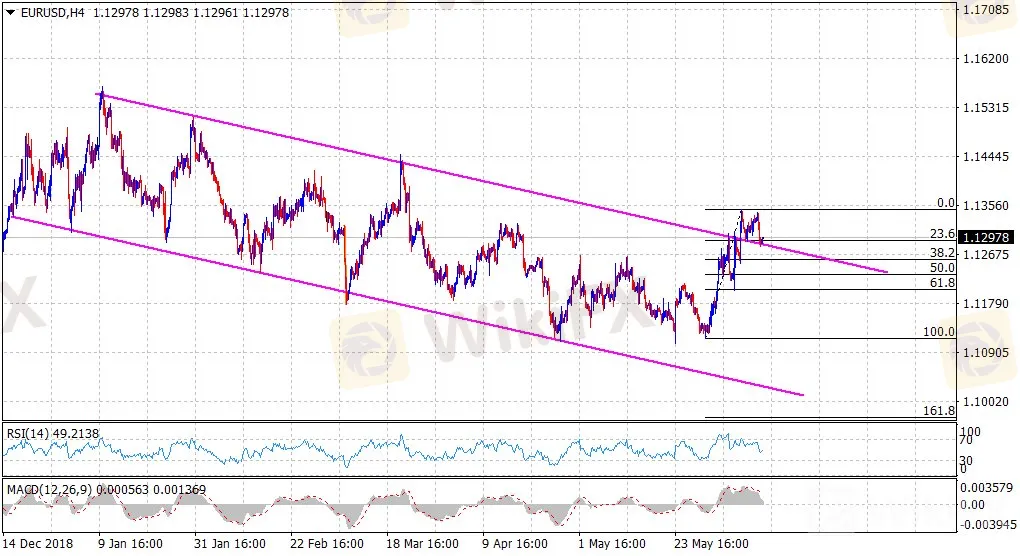Select the Fibonacci 161.8 level label

[x=939, y=411]
